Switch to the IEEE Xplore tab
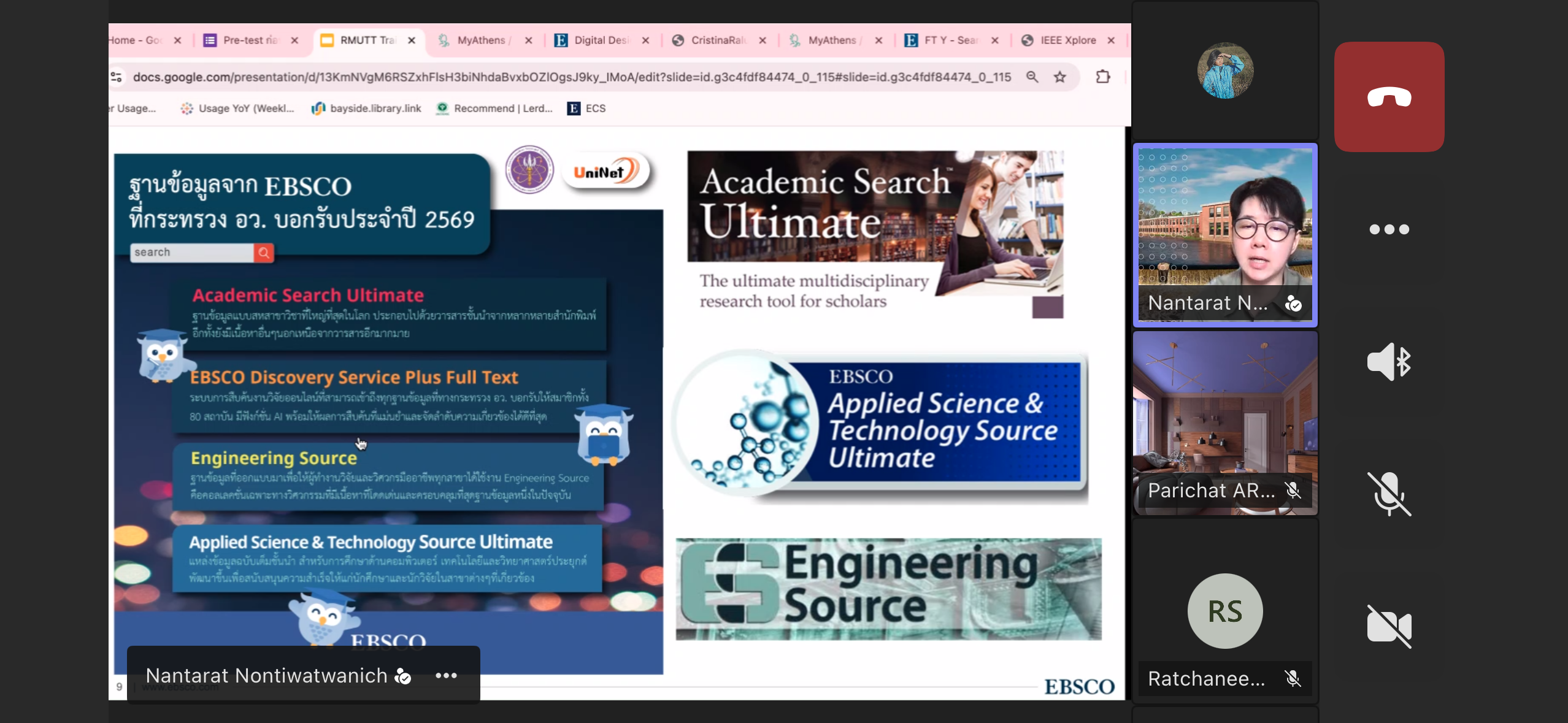 [1067, 40]
